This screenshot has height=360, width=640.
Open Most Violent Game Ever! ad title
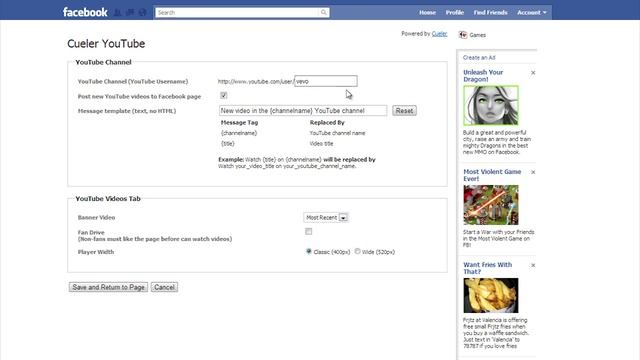coord(492,175)
